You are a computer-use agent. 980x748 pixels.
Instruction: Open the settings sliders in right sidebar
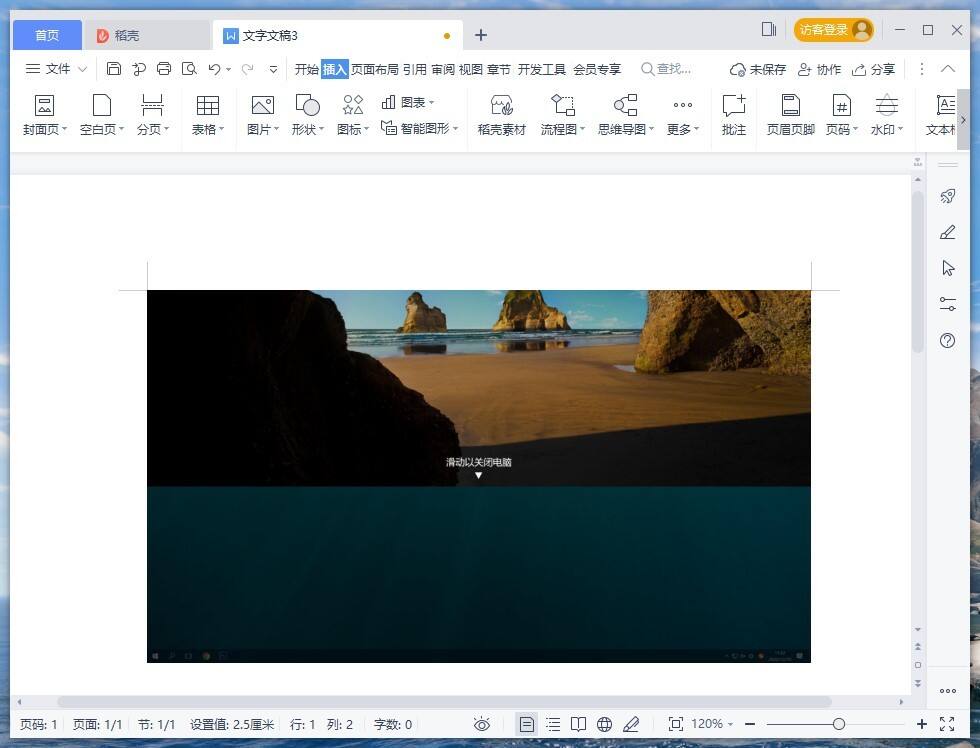[948, 304]
